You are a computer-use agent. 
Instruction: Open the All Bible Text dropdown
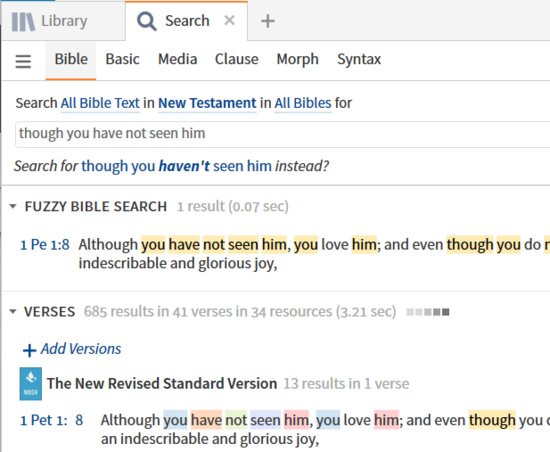(100, 103)
